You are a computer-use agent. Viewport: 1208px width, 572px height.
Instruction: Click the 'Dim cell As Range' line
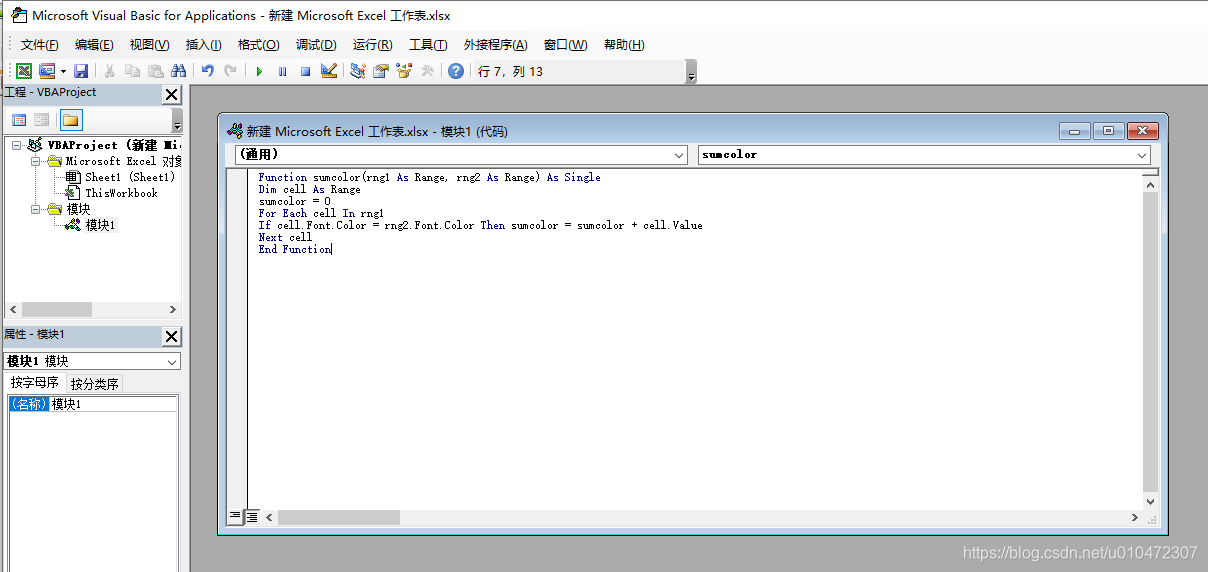[309, 189]
